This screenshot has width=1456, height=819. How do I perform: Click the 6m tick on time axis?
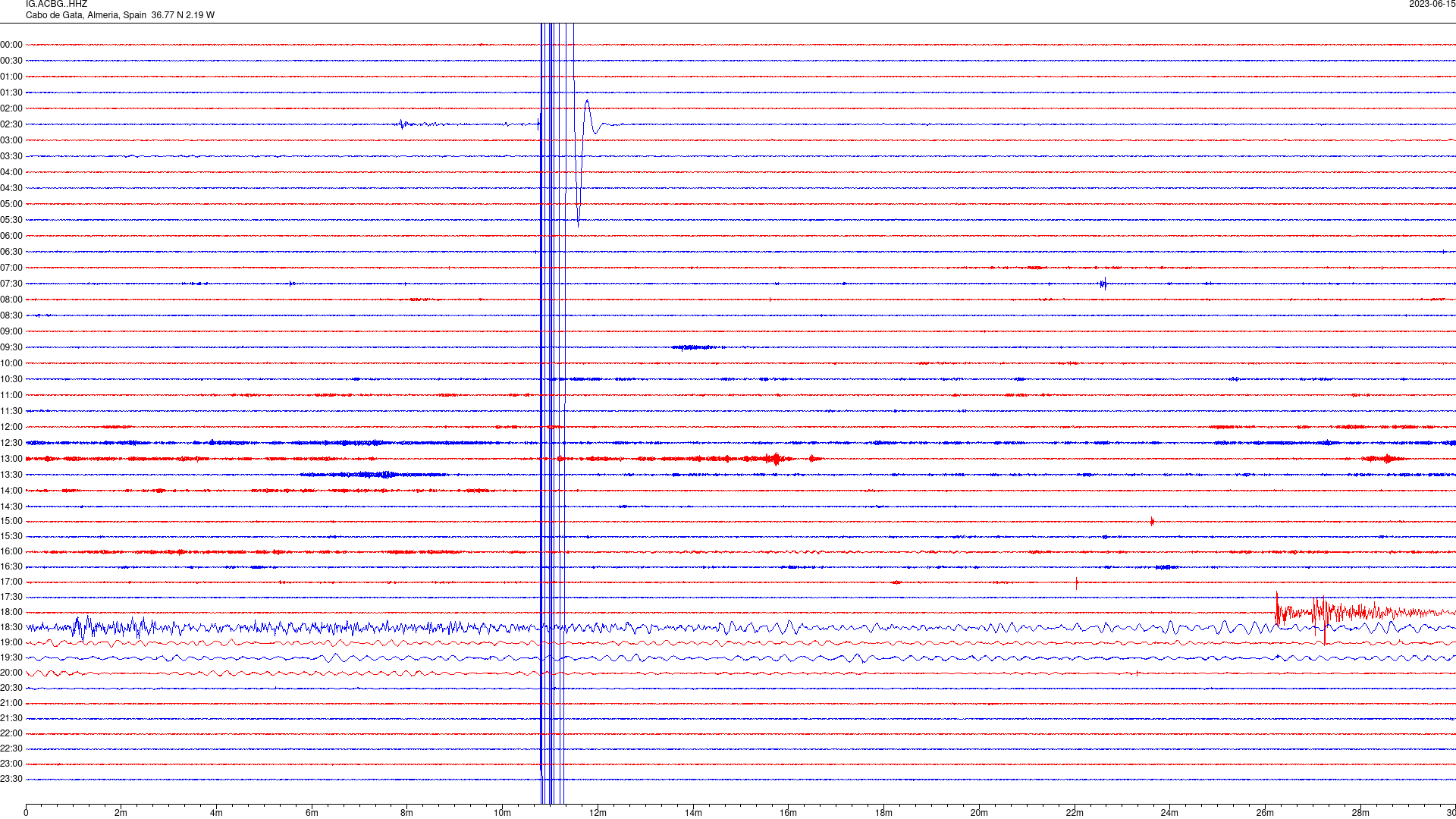click(312, 813)
